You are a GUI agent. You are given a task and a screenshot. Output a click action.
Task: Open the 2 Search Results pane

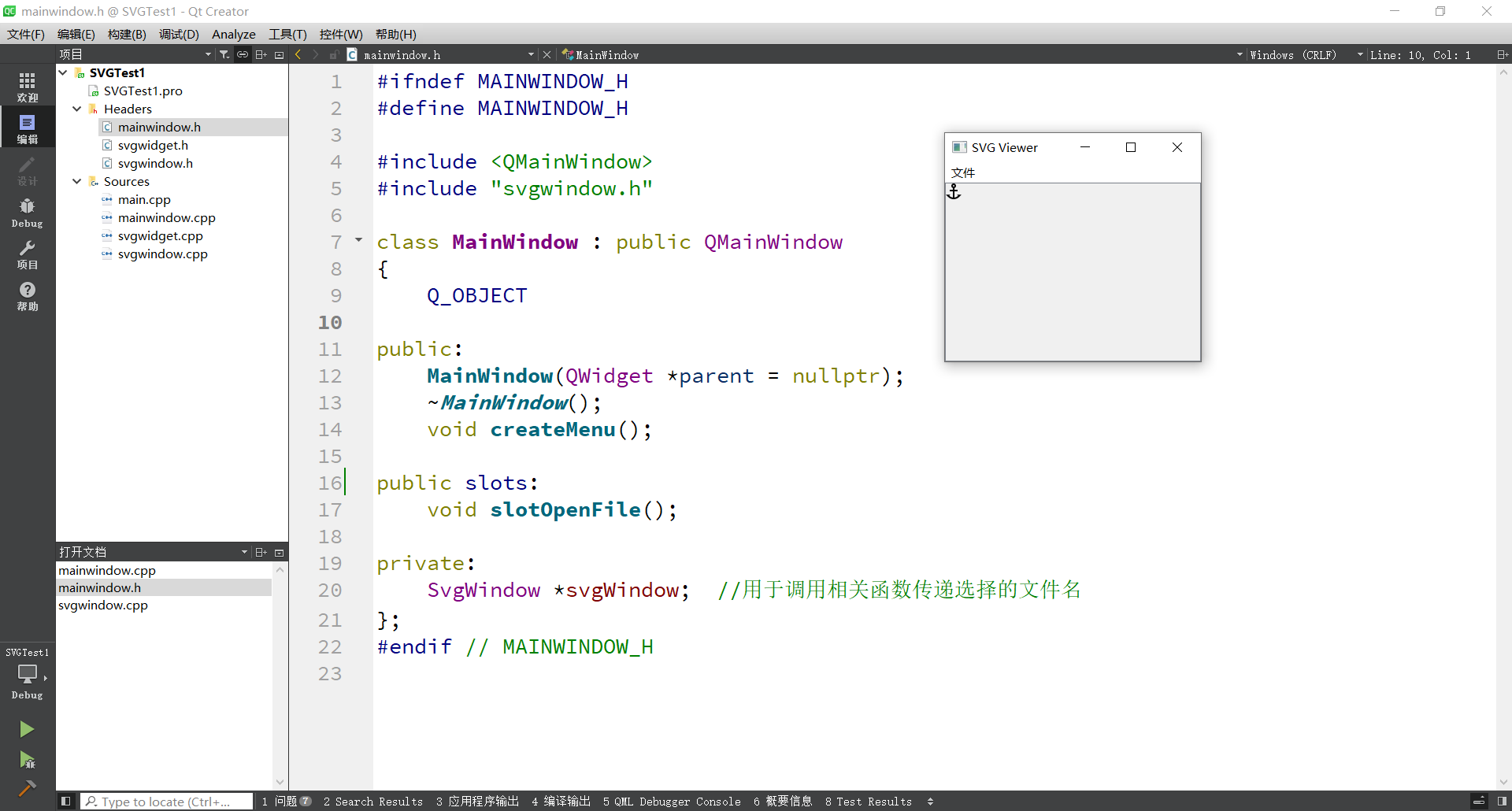373,802
